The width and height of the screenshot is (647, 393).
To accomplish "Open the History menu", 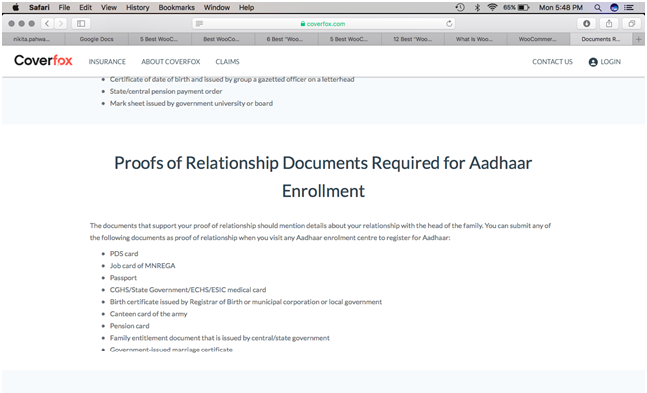I will tap(137, 7).
